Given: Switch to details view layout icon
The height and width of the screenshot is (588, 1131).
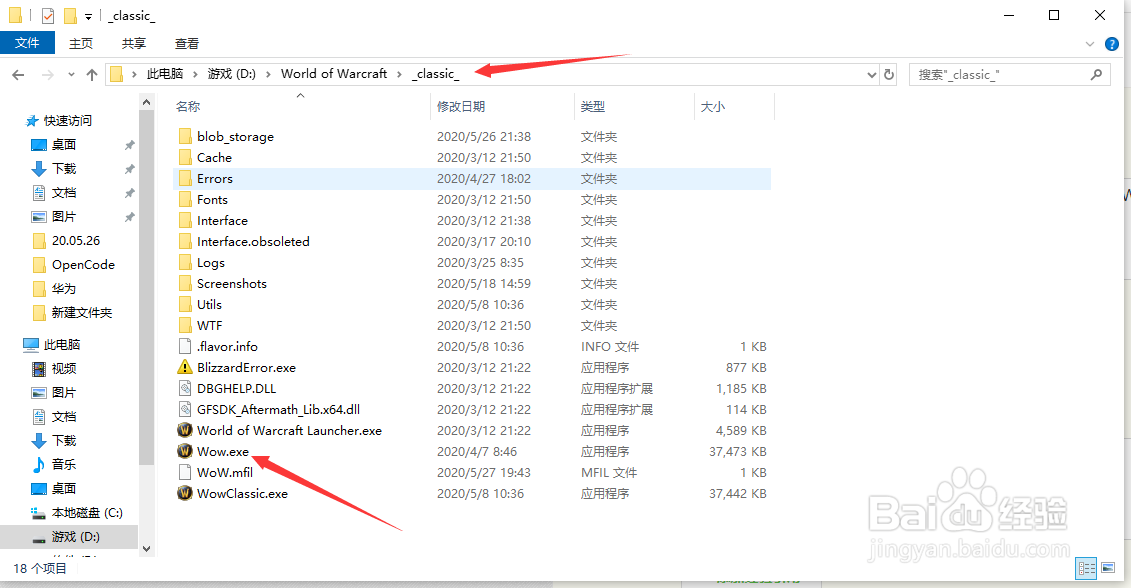Looking at the screenshot, I should tap(1086, 568).
